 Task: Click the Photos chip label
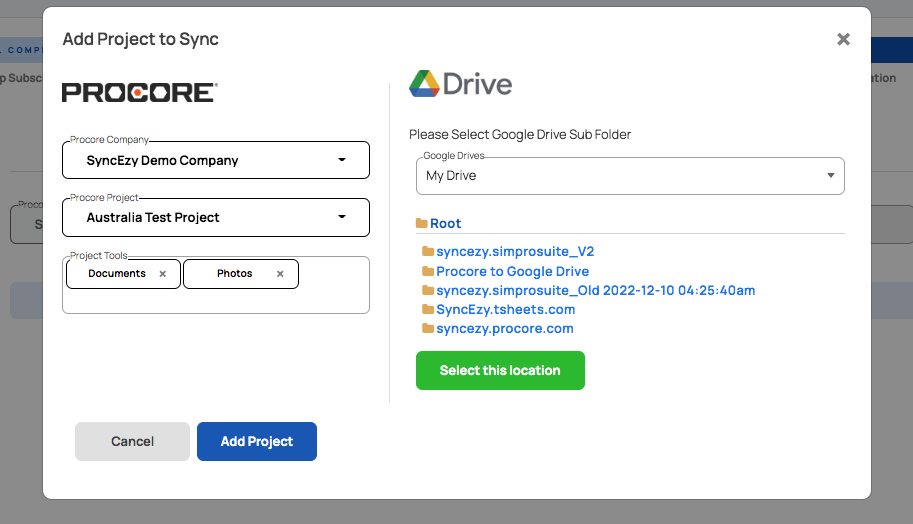coord(235,273)
